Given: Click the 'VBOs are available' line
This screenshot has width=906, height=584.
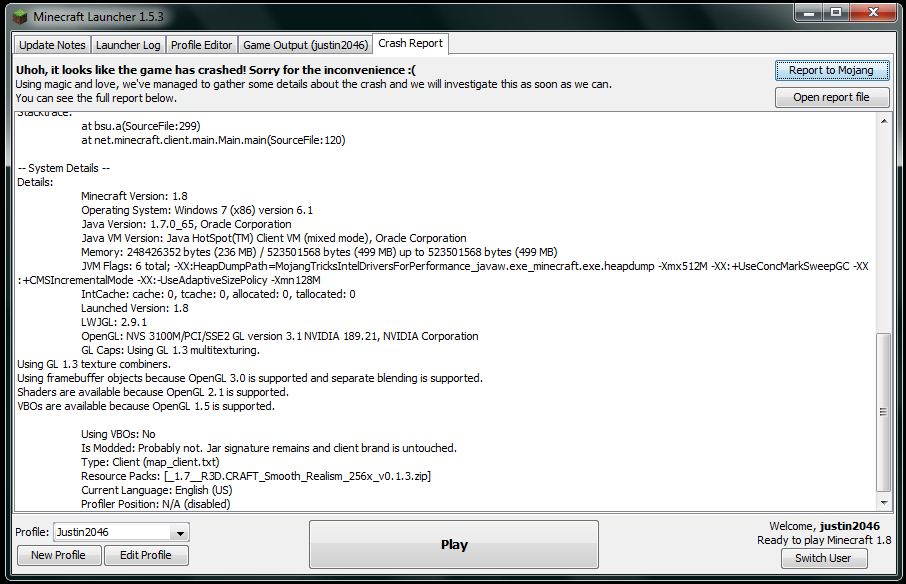Looking at the screenshot, I should pyautogui.click(x=146, y=406).
